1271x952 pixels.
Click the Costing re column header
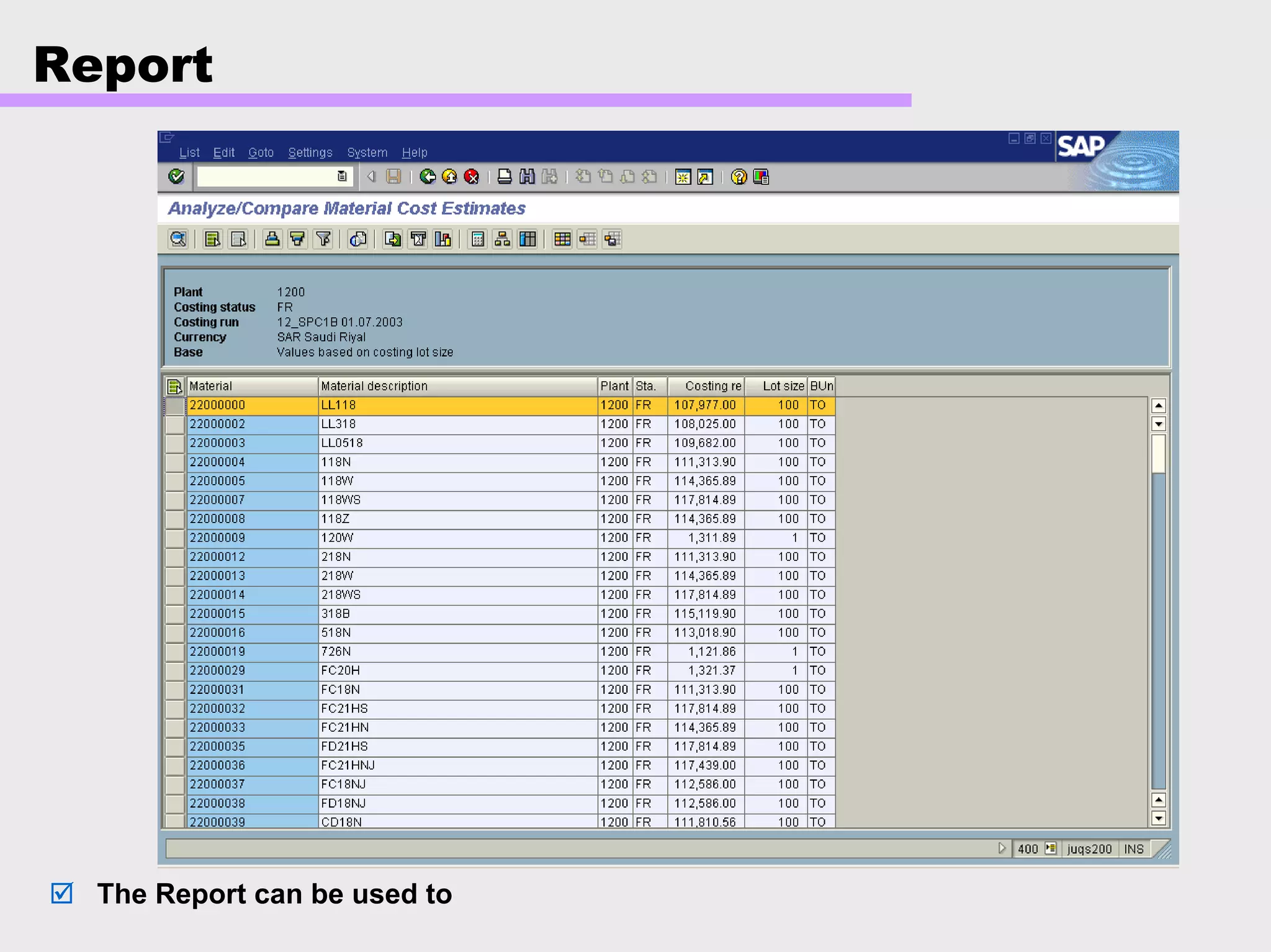coord(706,386)
